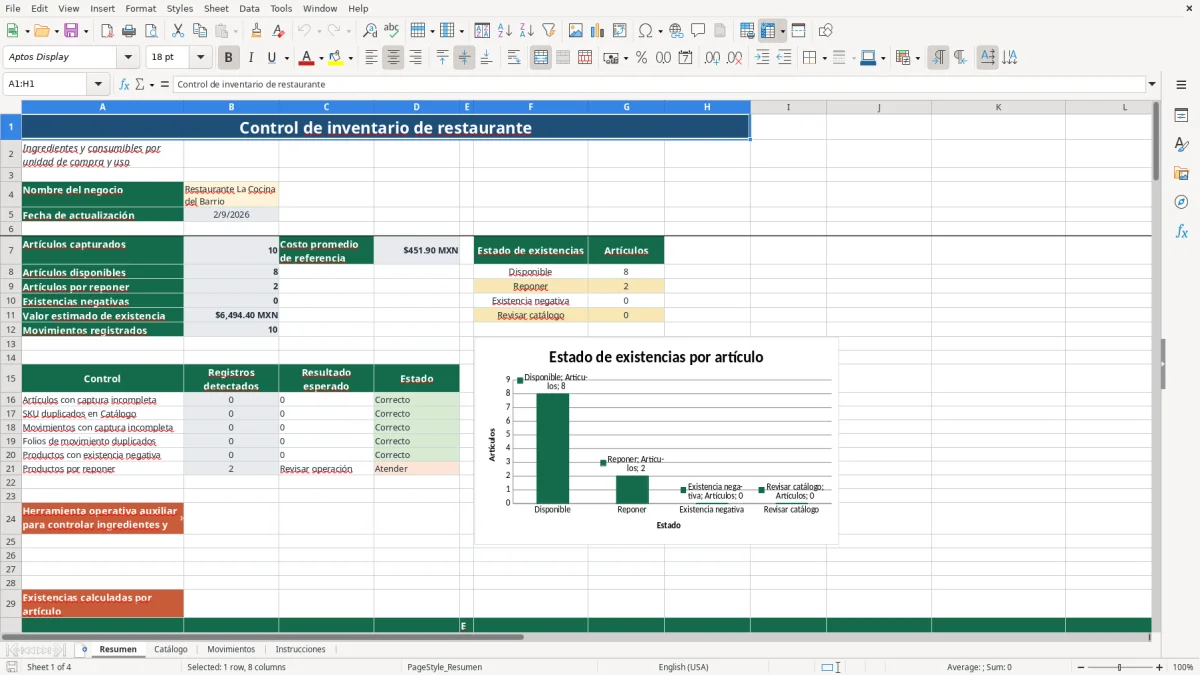1200x675 pixels.
Task: Click the Print icon in the toolbar
Action: point(128,31)
